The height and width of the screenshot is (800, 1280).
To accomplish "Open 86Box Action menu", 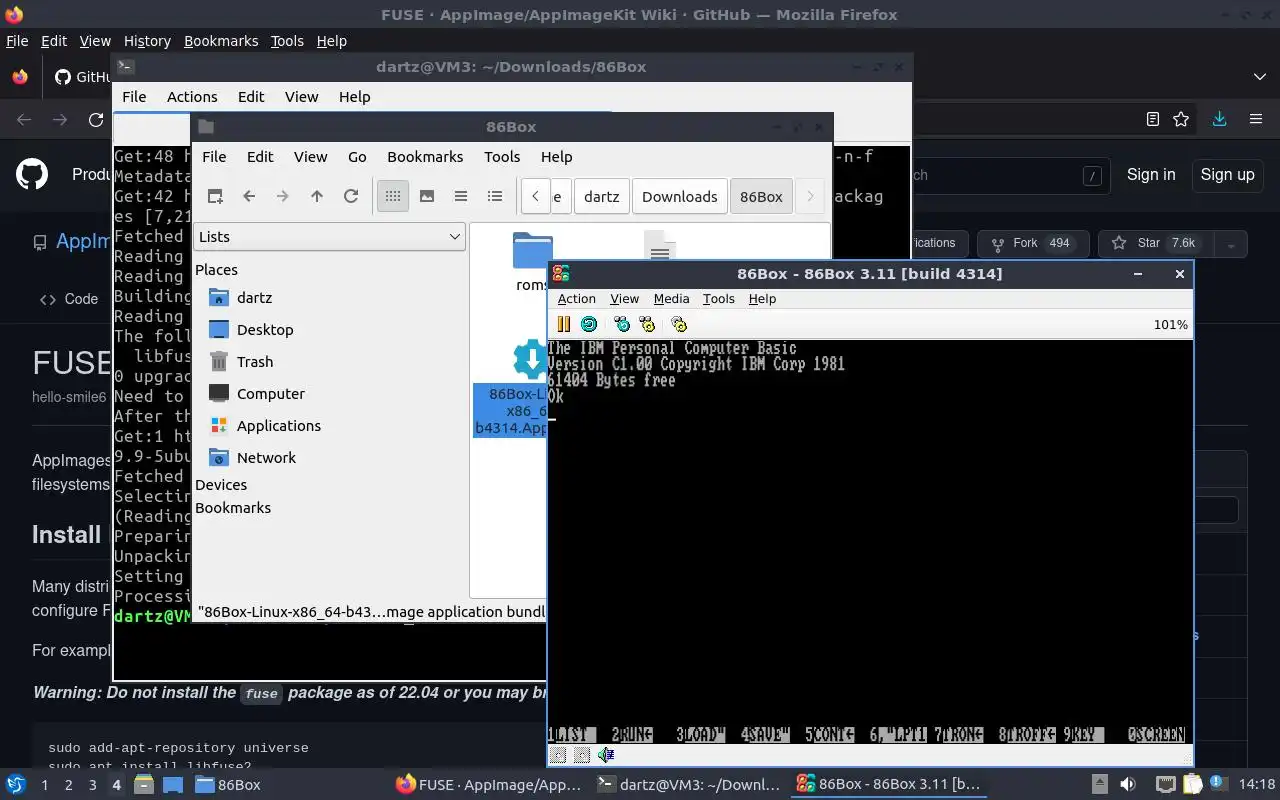I will (x=576, y=299).
